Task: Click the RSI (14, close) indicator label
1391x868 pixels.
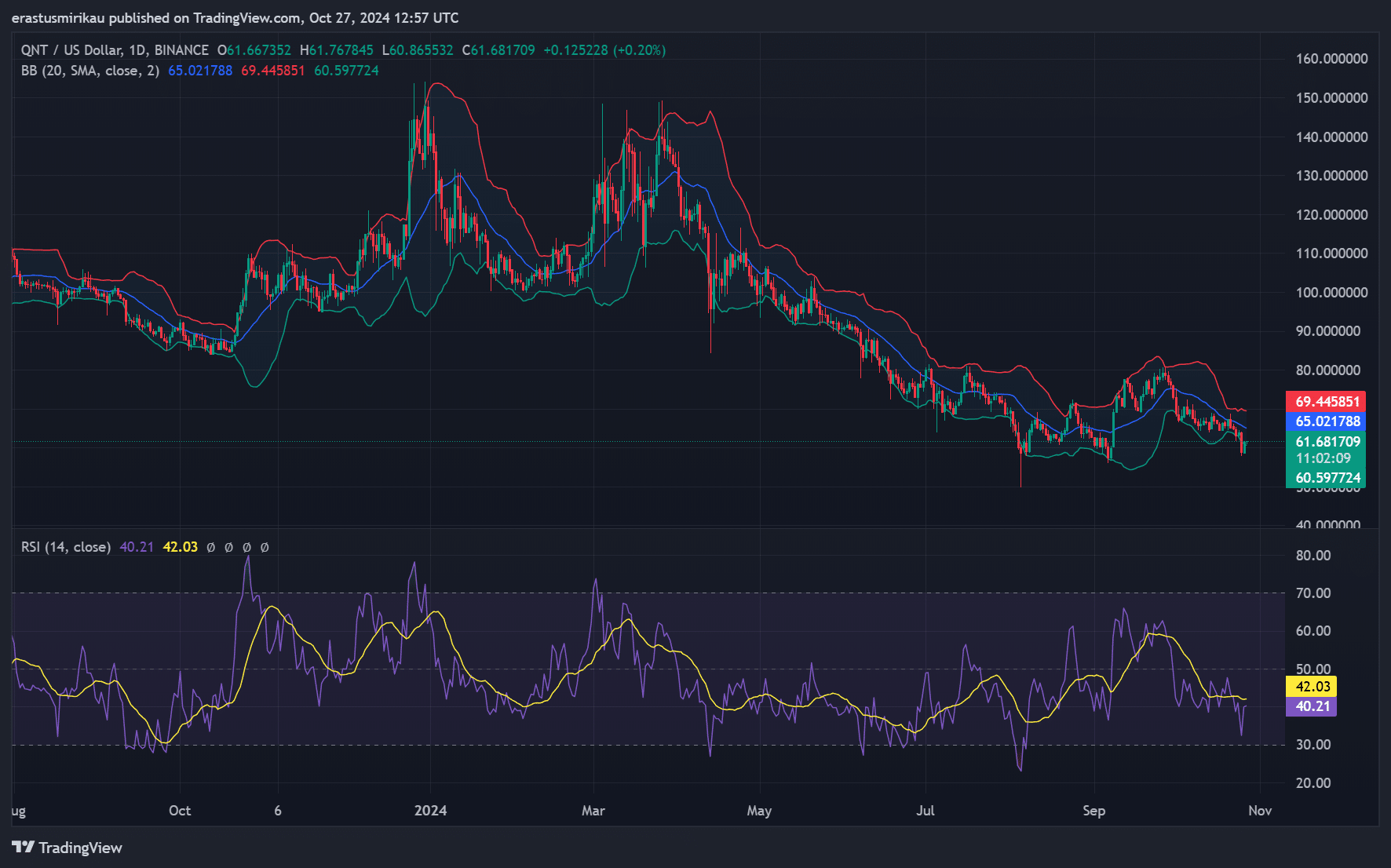Action: point(66,547)
